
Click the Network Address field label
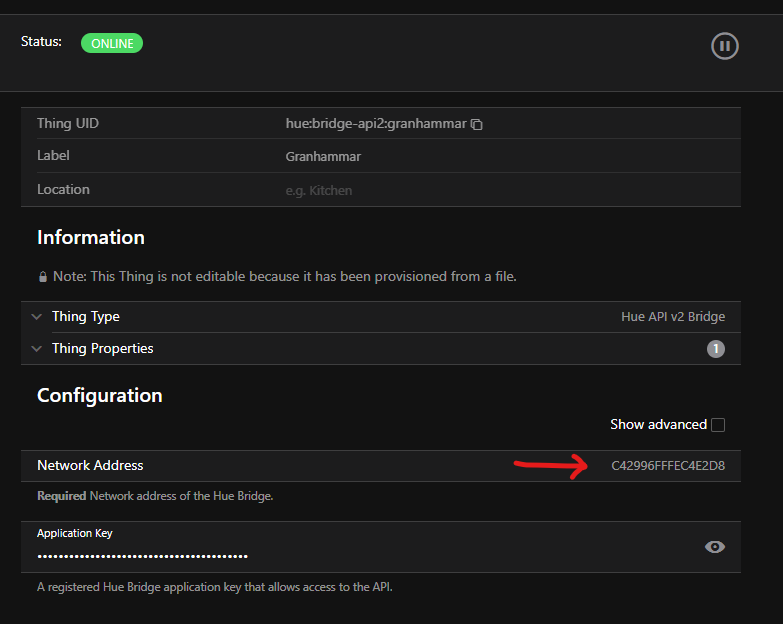point(90,466)
